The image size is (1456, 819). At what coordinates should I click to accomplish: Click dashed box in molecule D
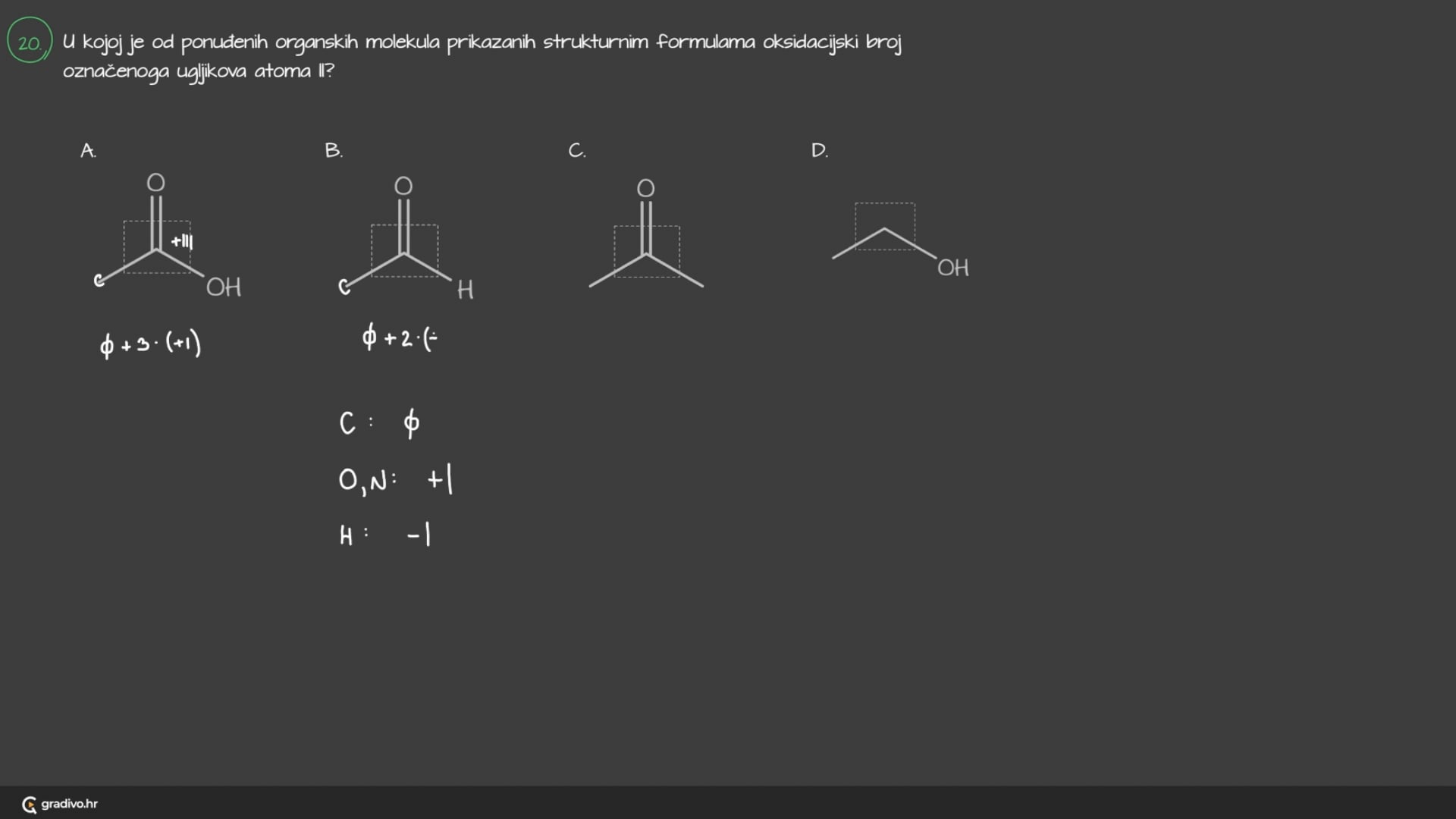885,226
